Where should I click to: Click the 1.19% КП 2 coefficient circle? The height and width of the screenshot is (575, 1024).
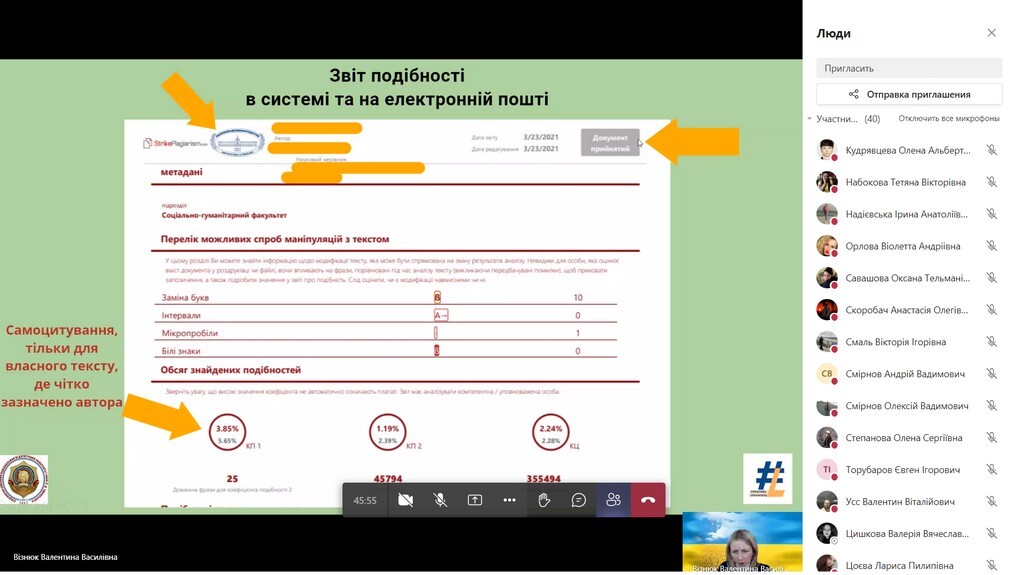pos(387,433)
